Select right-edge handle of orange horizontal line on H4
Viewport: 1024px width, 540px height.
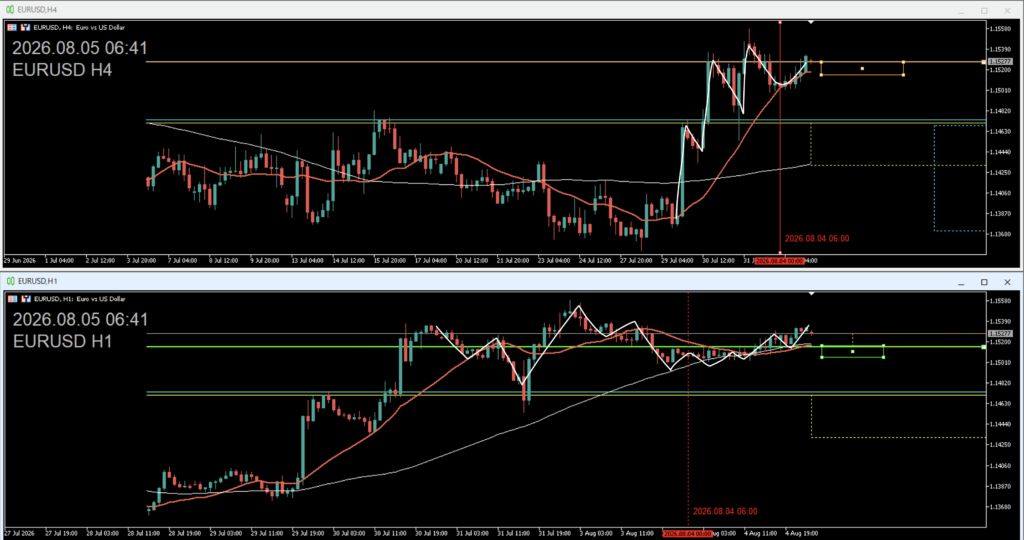(984, 62)
